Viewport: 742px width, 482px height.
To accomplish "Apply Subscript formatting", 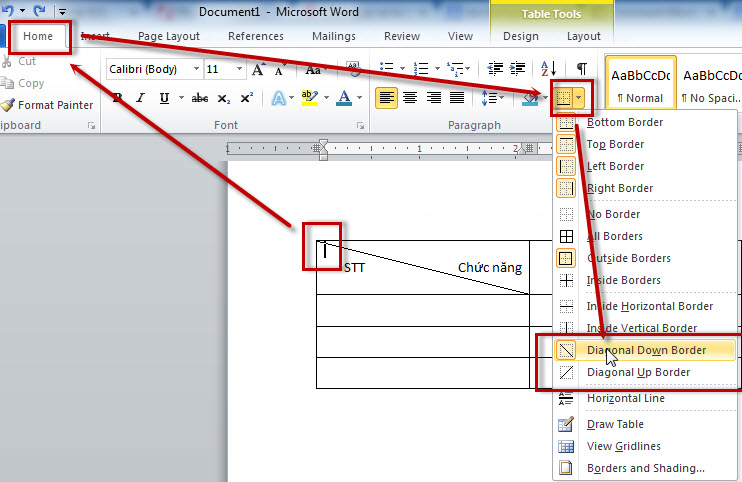I will click(x=224, y=98).
